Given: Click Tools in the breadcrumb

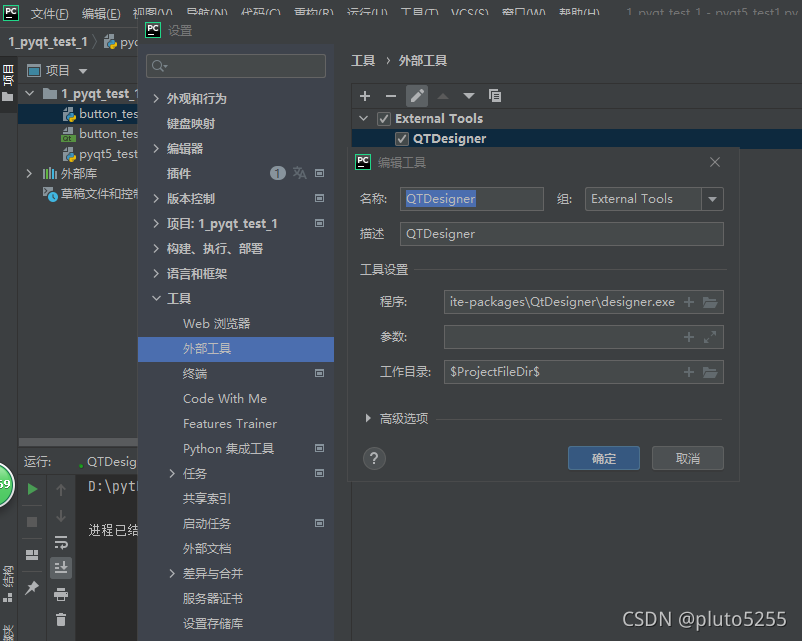Looking at the screenshot, I should point(363,61).
